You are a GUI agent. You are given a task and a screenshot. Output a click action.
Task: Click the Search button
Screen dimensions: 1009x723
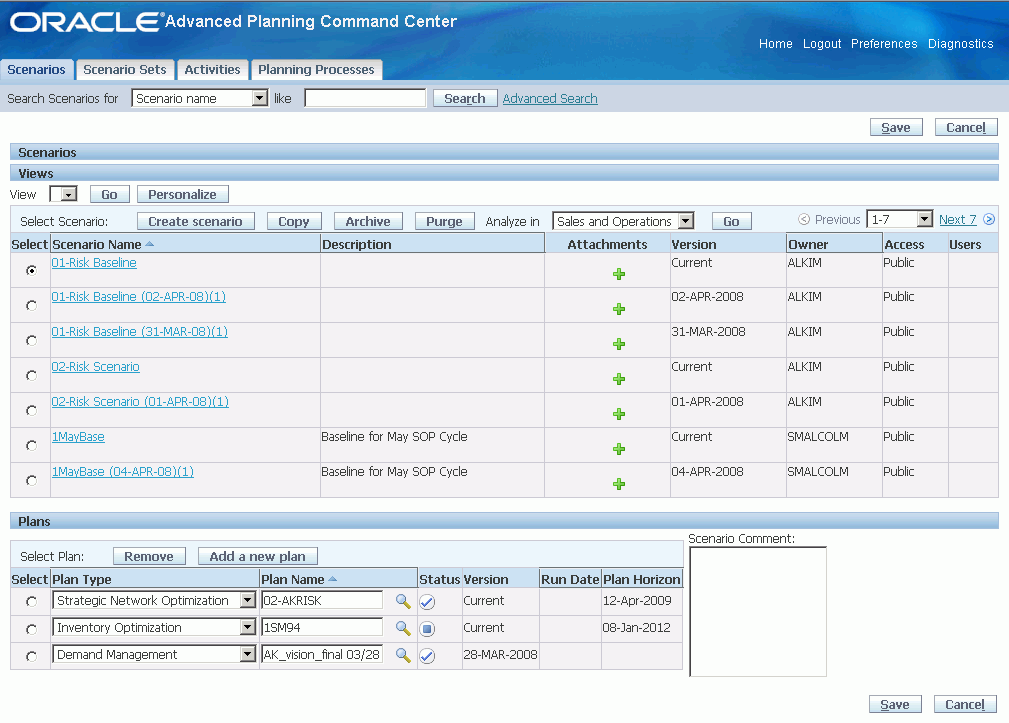(465, 98)
